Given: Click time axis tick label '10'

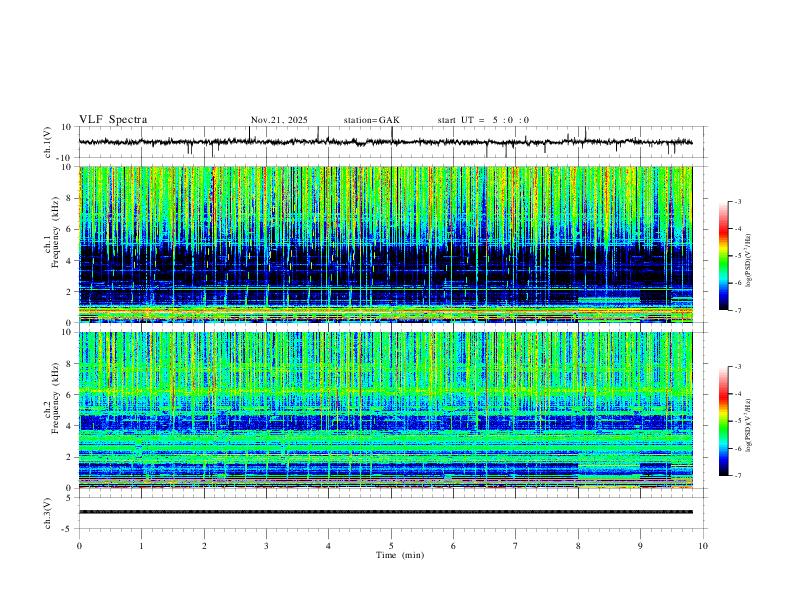Looking at the screenshot, I should (x=703, y=546).
